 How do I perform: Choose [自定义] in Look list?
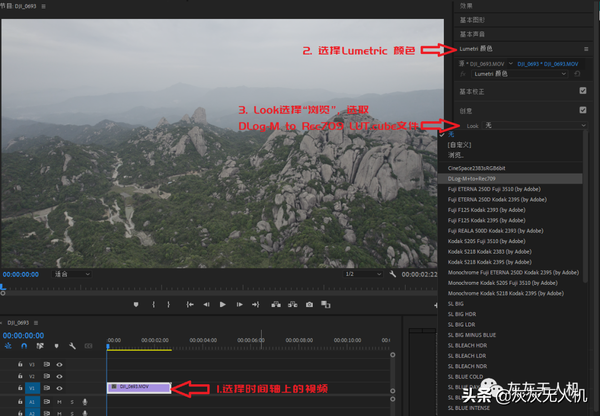[x=459, y=145]
